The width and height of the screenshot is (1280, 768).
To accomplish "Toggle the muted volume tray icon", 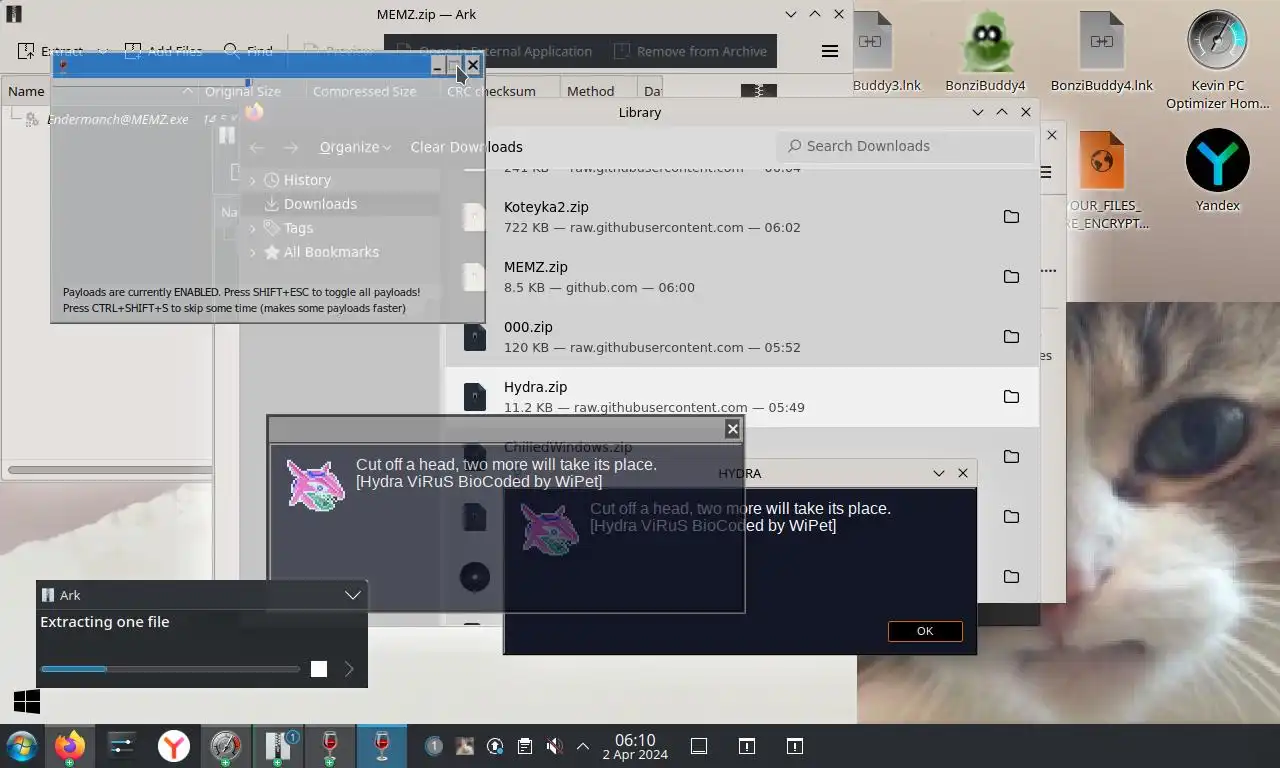I will pyautogui.click(x=554, y=746).
